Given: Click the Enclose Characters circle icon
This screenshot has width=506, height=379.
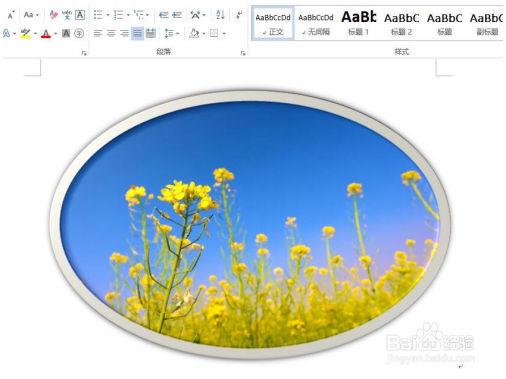Looking at the screenshot, I should point(79,33).
